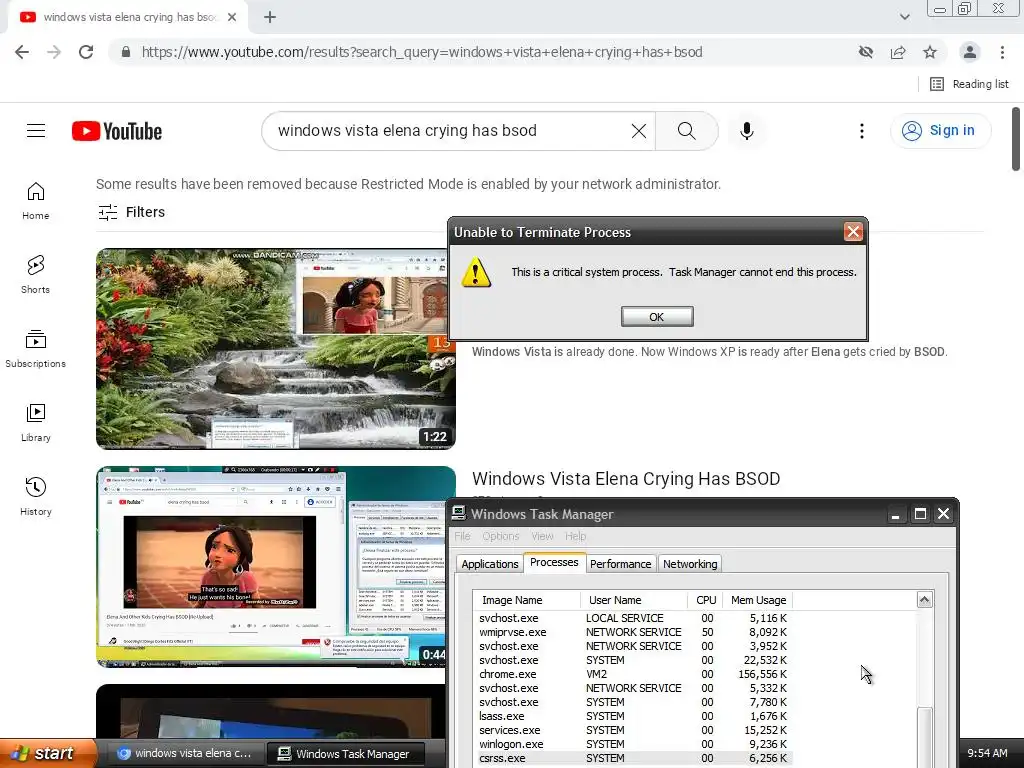Dismiss the error dialog with OK

[x=657, y=317]
